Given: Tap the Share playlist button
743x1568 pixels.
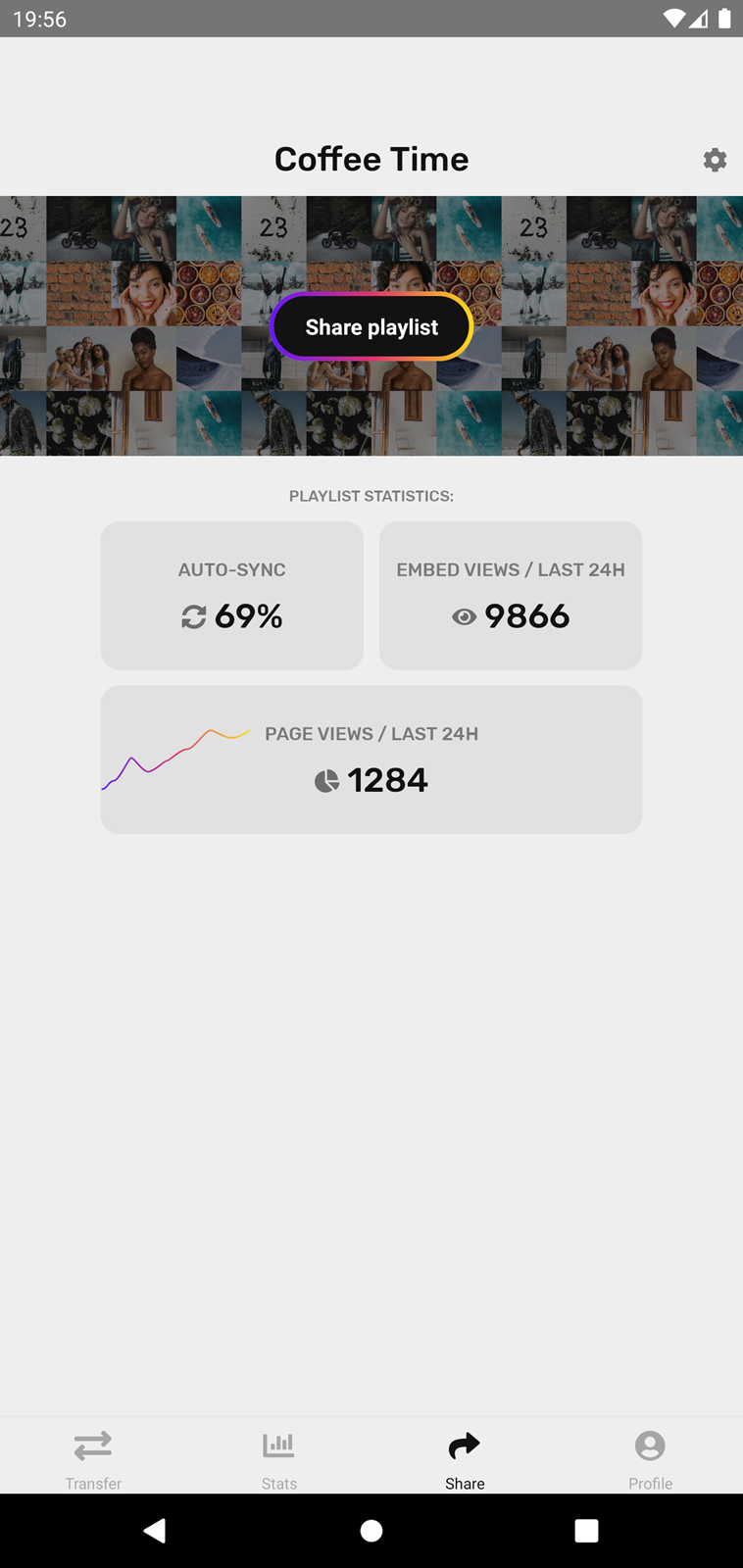Looking at the screenshot, I should point(371,327).
